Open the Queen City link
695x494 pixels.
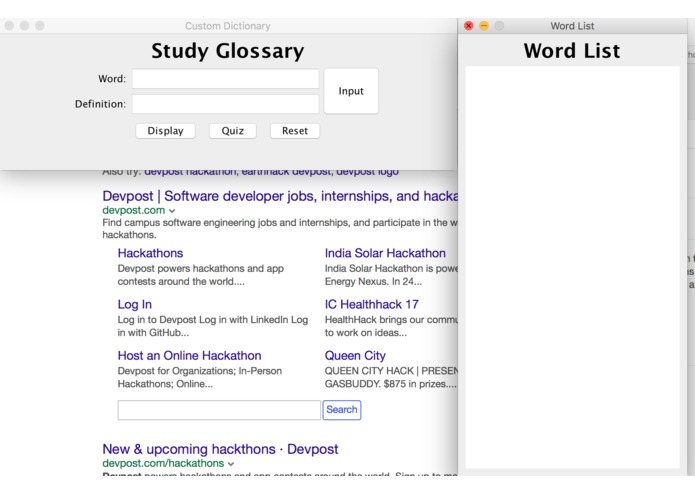pyautogui.click(x=355, y=356)
